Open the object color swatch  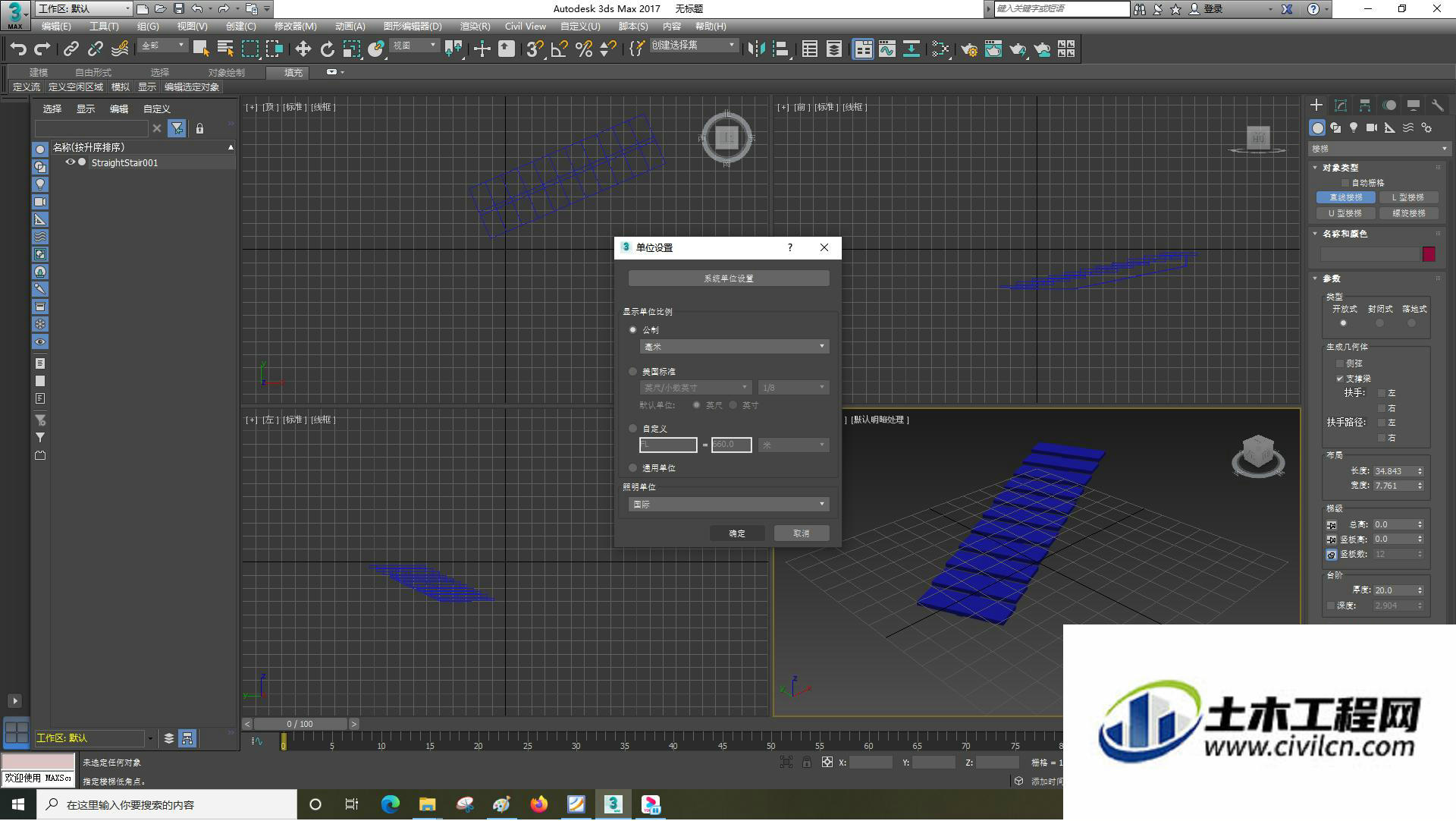click(1429, 254)
